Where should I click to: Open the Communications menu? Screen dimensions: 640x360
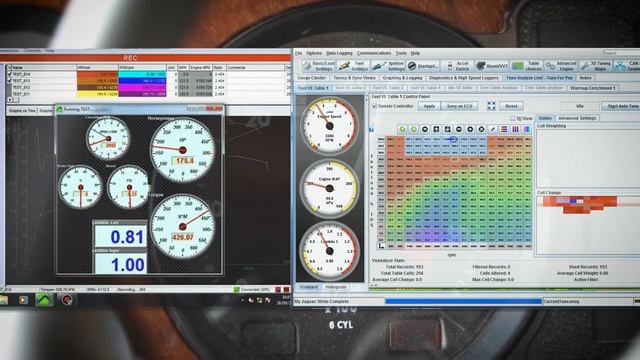click(374, 53)
